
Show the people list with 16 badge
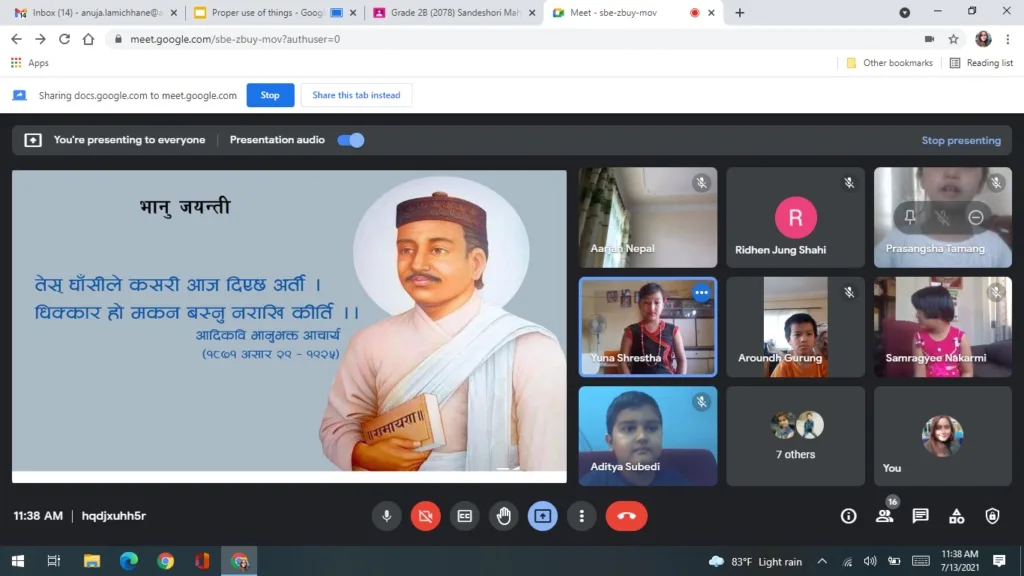(x=885, y=516)
